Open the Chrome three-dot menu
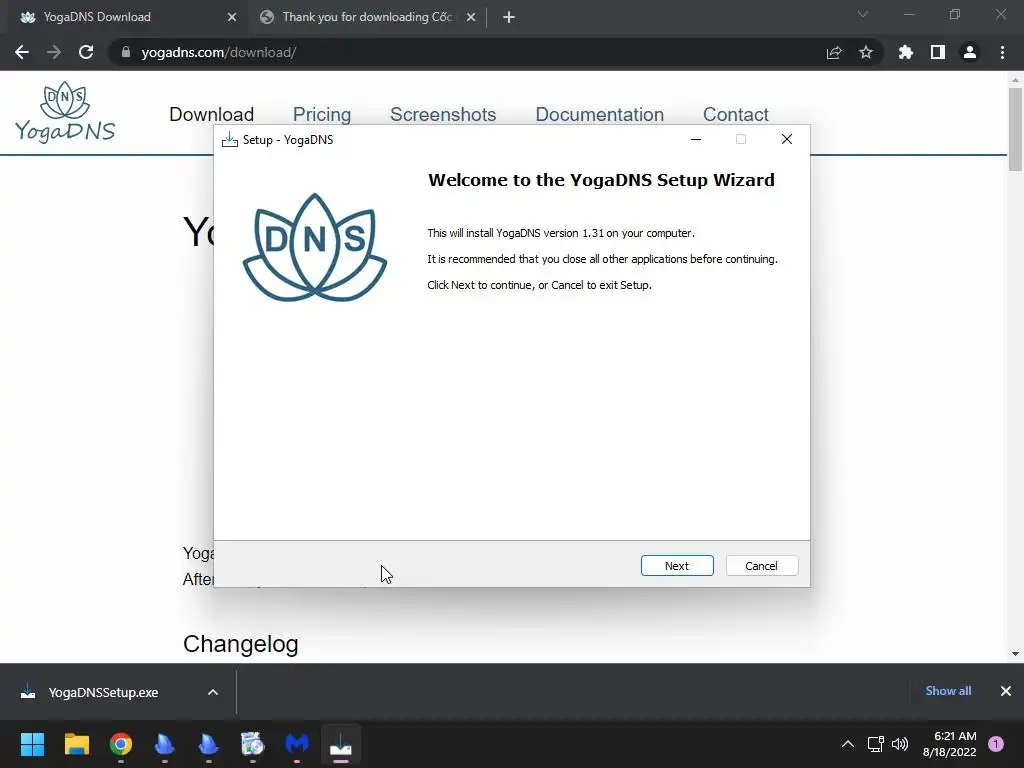This screenshot has height=768, width=1024. (1002, 52)
